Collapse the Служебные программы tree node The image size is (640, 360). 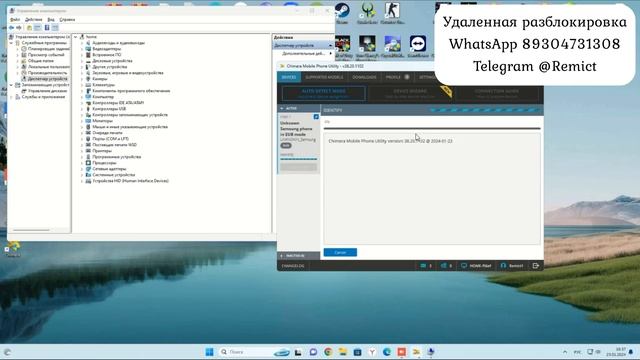click(11, 43)
